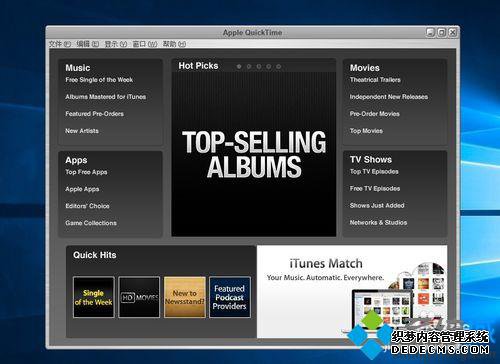Open the Featured Podcast Providers tile
The width and height of the screenshot is (500, 364).
coord(230,297)
